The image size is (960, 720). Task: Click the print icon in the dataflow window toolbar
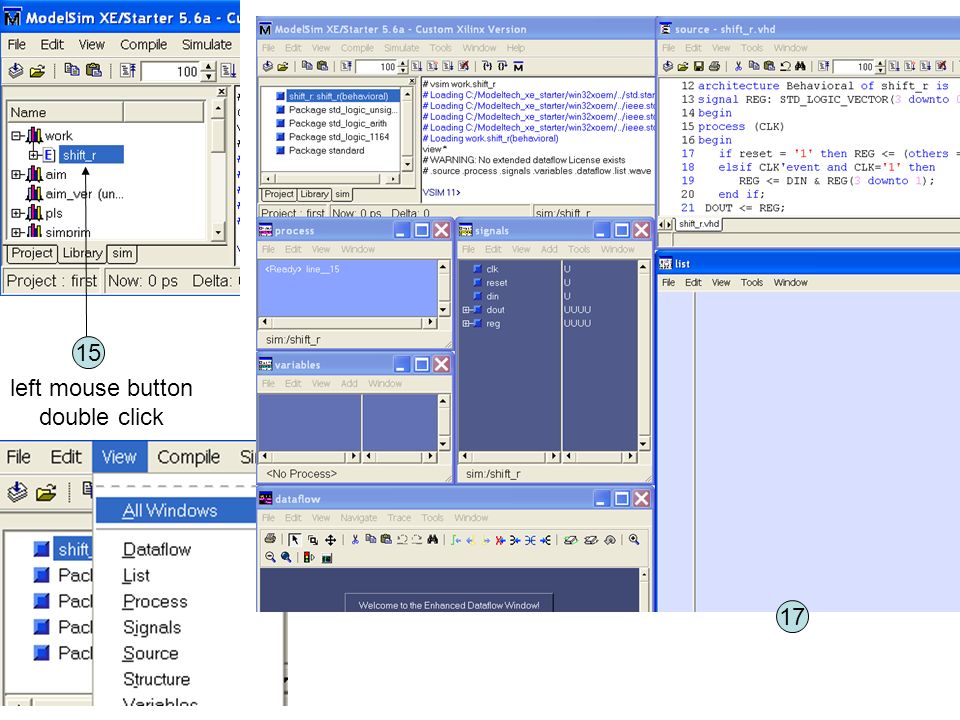click(x=269, y=539)
